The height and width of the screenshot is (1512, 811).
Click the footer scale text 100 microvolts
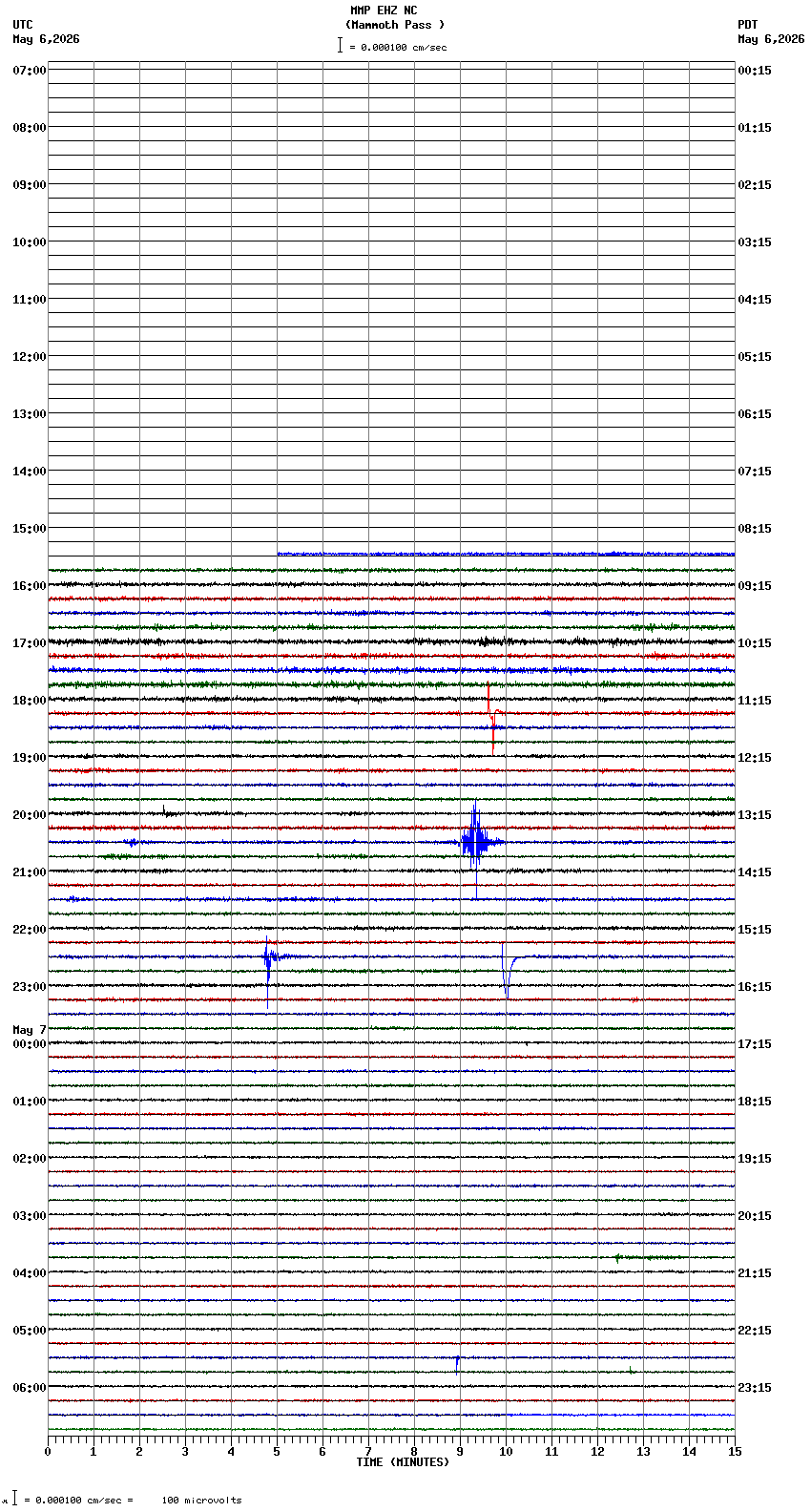pyautogui.click(x=202, y=1501)
